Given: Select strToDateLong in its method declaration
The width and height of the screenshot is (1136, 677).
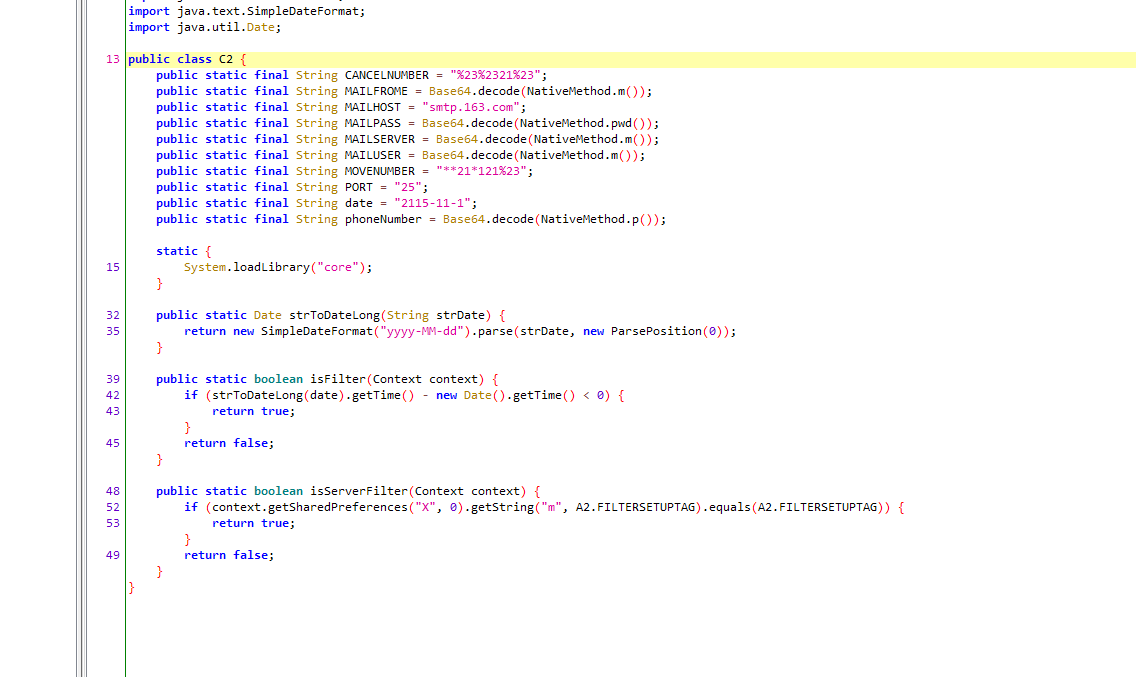Looking at the screenshot, I should (337, 315).
